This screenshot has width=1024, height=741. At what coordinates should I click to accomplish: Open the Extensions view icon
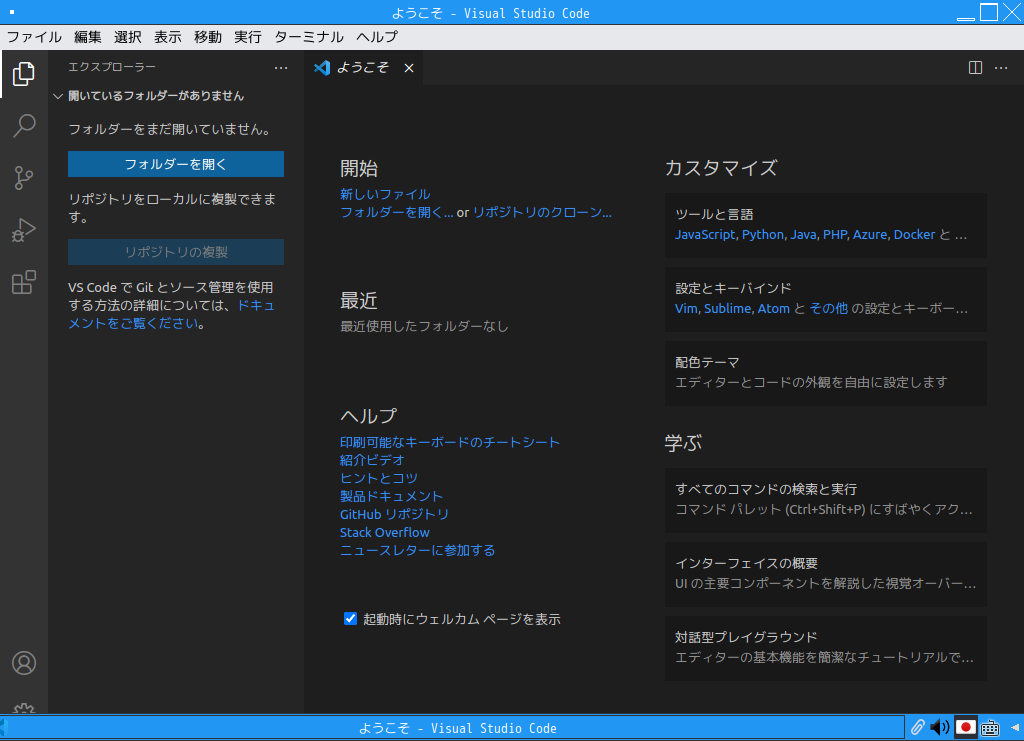pos(24,283)
